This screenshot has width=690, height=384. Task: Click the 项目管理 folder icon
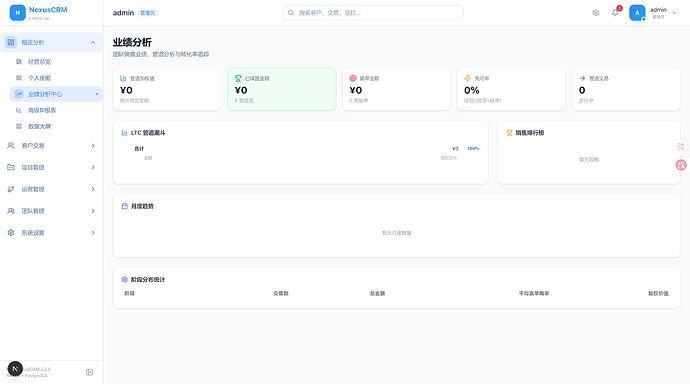[x=11, y=168]
